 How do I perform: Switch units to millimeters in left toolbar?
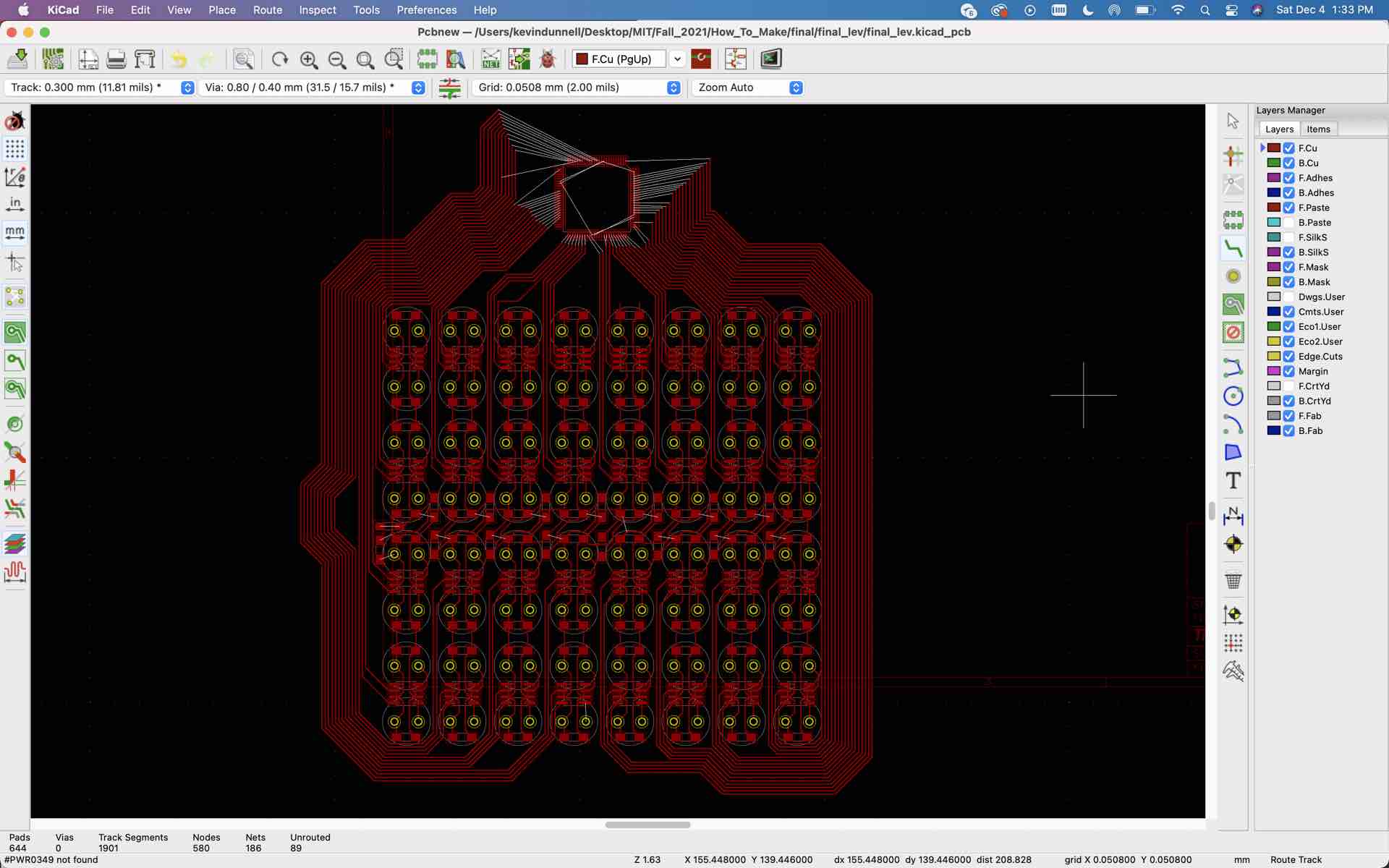click(14, 231)
